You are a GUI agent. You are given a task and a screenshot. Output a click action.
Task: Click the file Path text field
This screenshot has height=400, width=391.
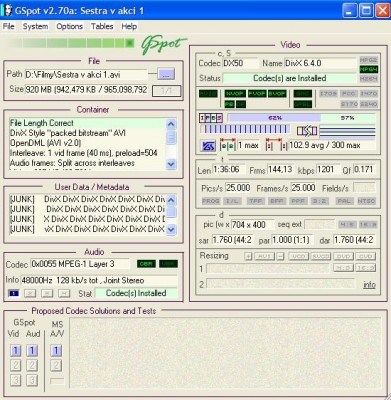(86, 74)
